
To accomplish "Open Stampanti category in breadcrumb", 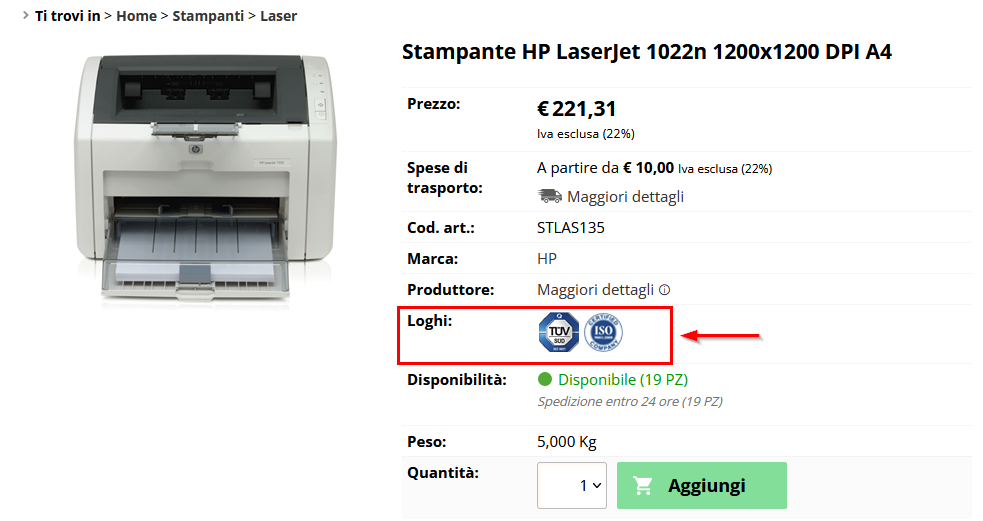I will pos(208,16).
